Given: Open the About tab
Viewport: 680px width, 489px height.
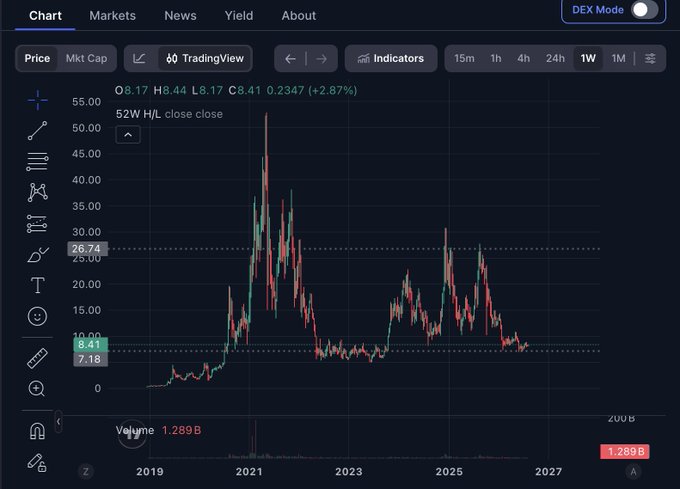Looking at the screenshot, I should 298,16.
